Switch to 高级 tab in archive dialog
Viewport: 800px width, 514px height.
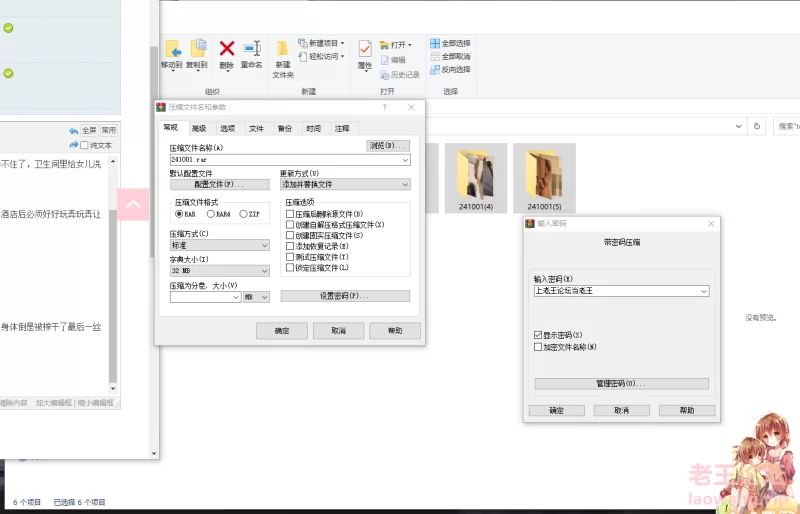click(x=199, y=129)
